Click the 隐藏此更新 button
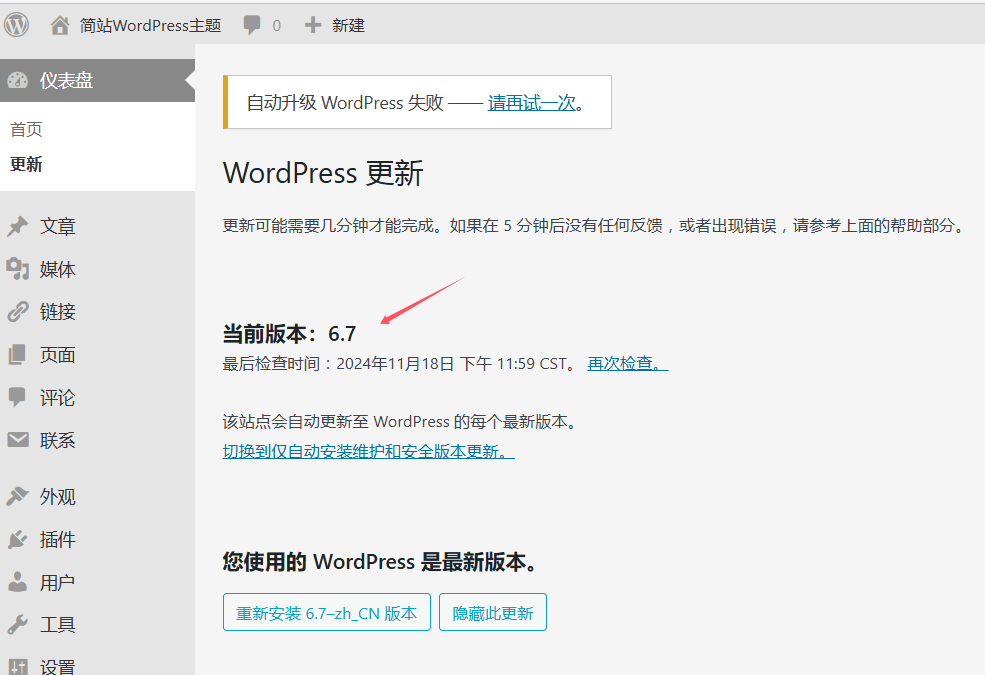The height and width of the screenshot is (675, 985). [x=493, y=612]
